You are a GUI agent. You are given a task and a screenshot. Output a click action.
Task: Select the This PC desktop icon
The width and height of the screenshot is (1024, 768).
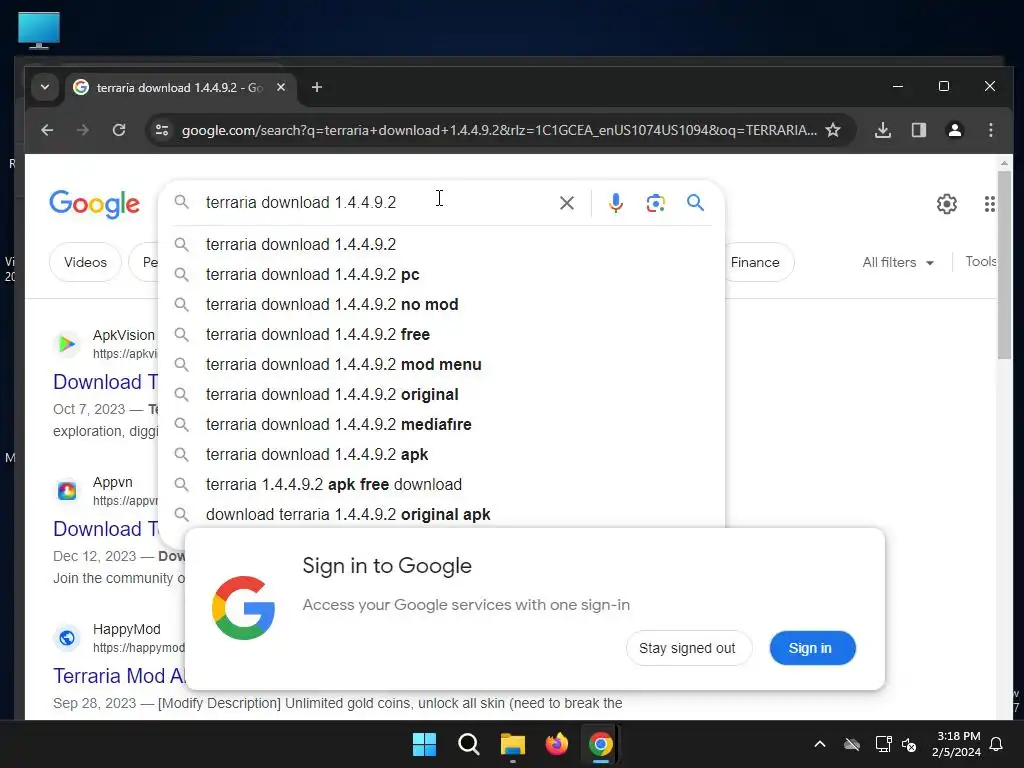pyautogui.click(x=39, y=30)
